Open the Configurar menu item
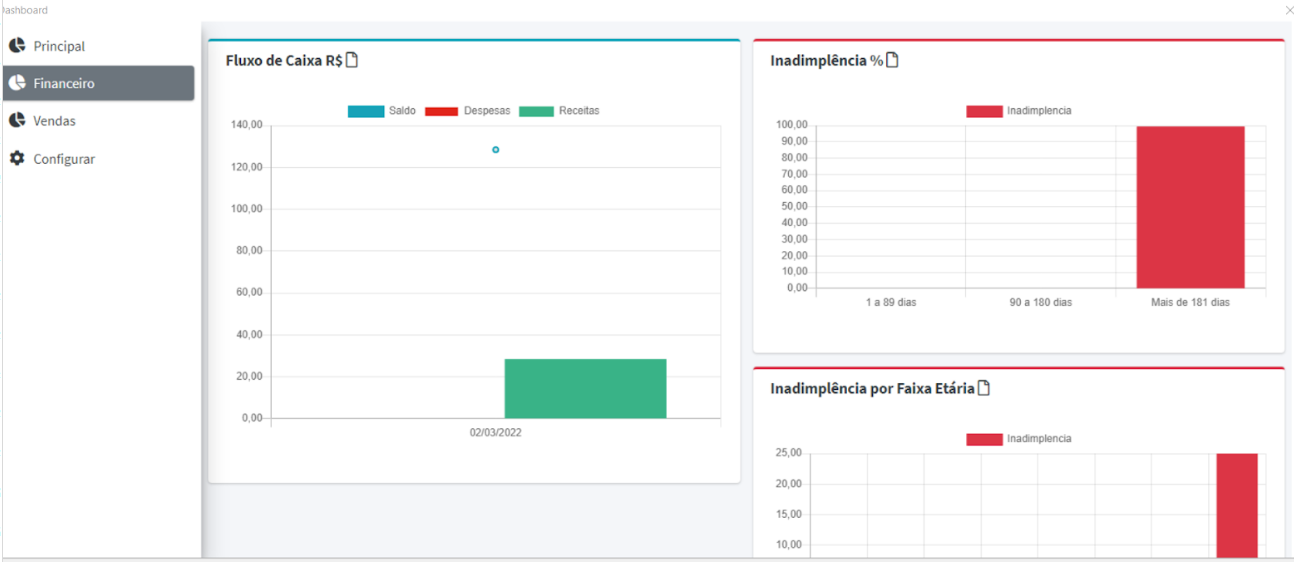The width and height of the screenshot is (1294, 562). (x=64, y=159)
